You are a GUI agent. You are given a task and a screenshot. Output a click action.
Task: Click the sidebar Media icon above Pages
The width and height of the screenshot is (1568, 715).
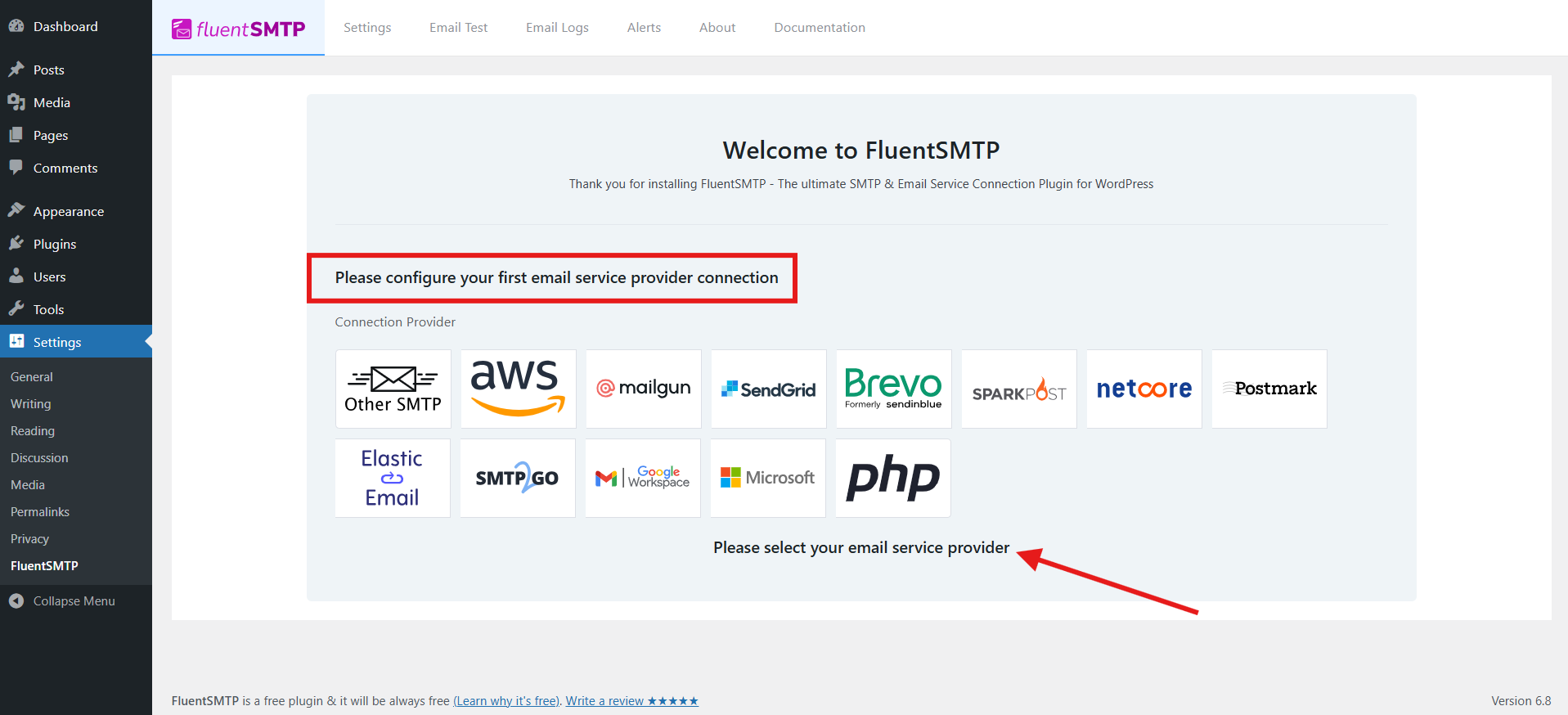click(16, 102)
